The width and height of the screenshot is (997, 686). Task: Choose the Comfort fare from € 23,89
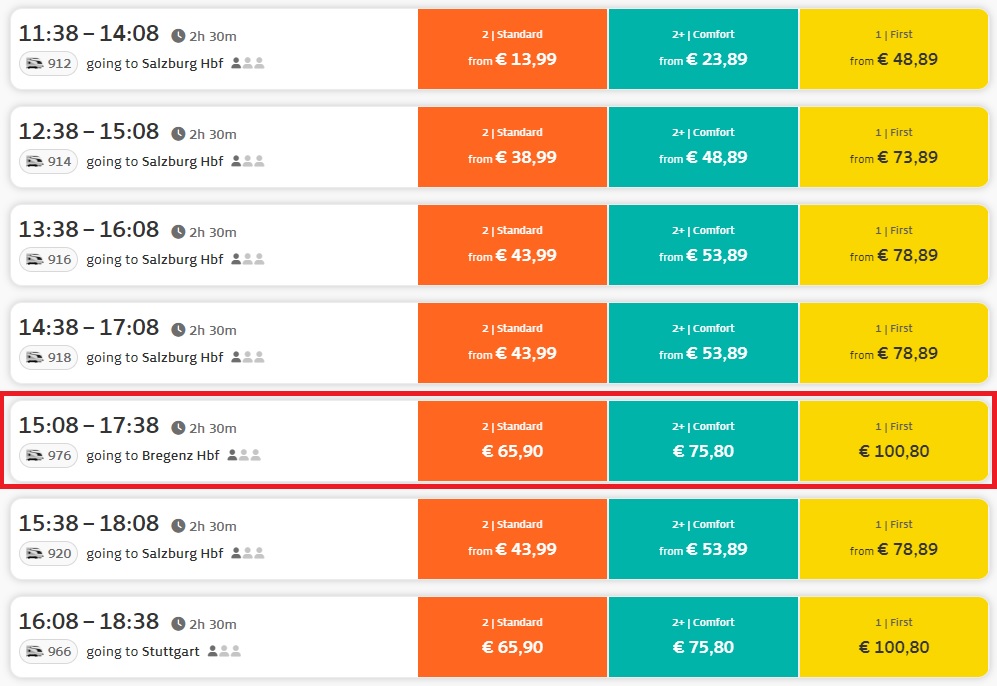pyautogui.click(x=703, y=49)
